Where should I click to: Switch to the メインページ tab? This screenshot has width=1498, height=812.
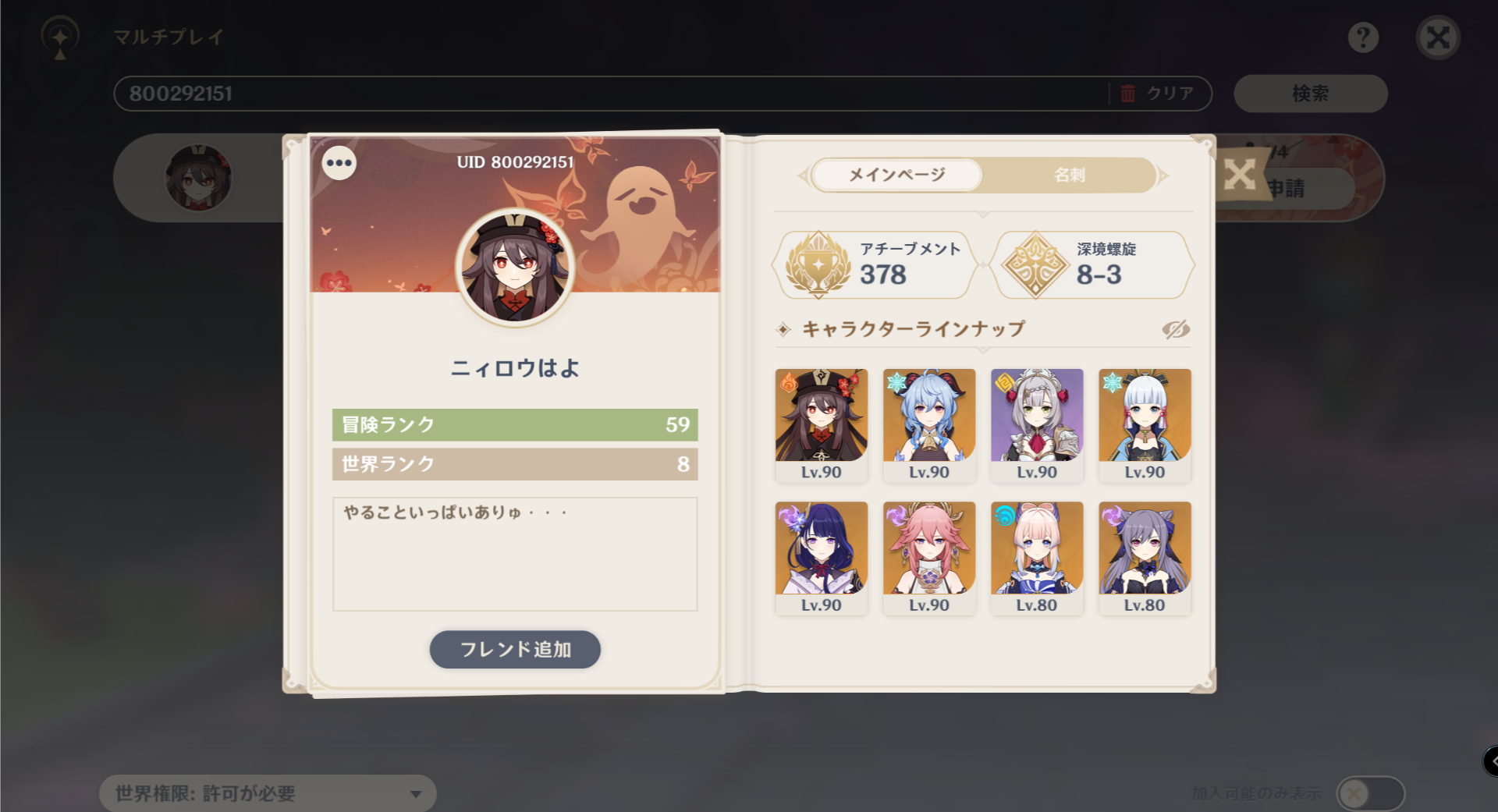[x=896, y=176]
